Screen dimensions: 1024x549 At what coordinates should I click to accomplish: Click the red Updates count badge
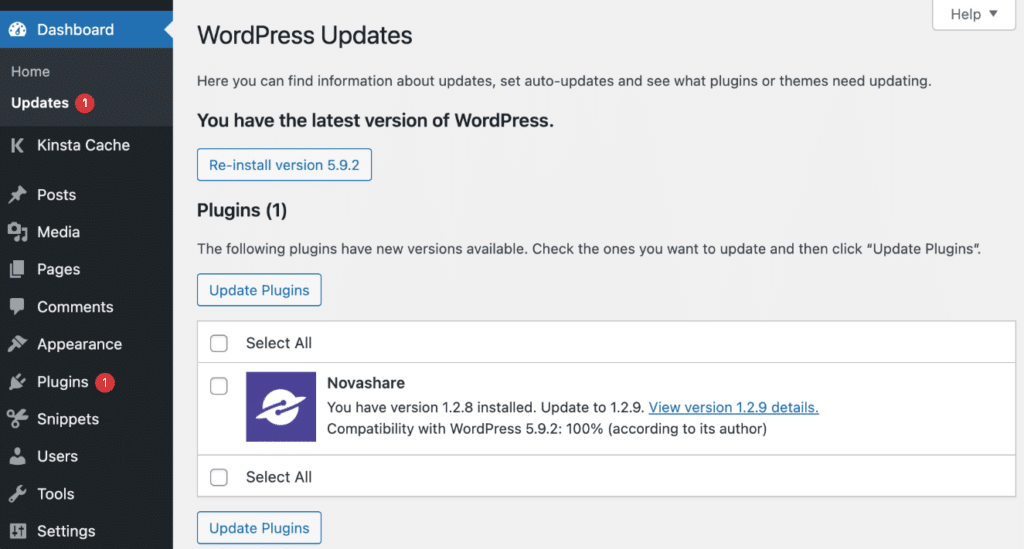(x=84, y=102)
